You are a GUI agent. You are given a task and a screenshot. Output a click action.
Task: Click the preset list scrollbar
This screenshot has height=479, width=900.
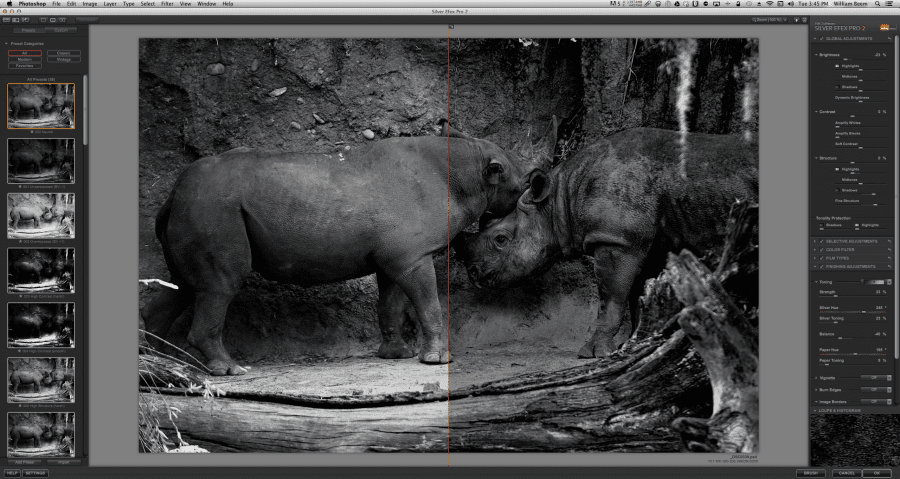[x=85, y=109]
